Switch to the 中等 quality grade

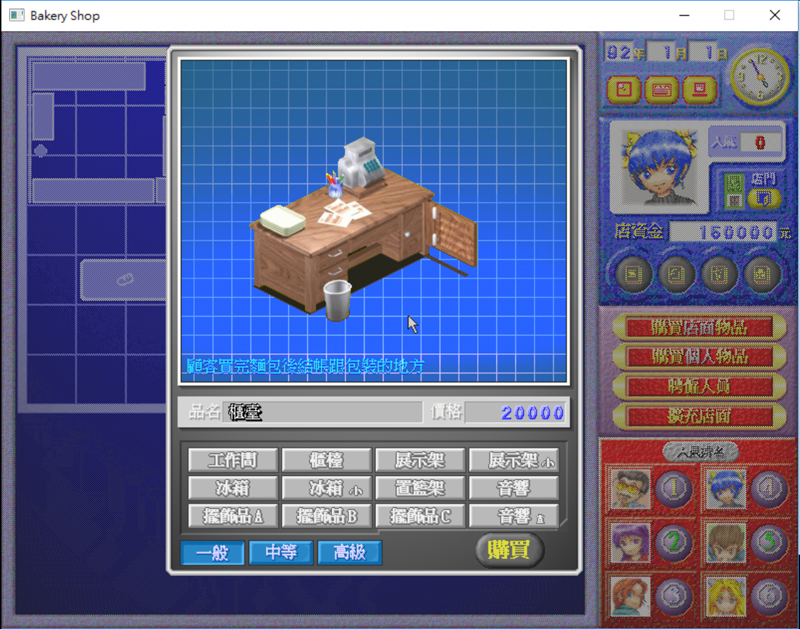[x=281, y=553]
